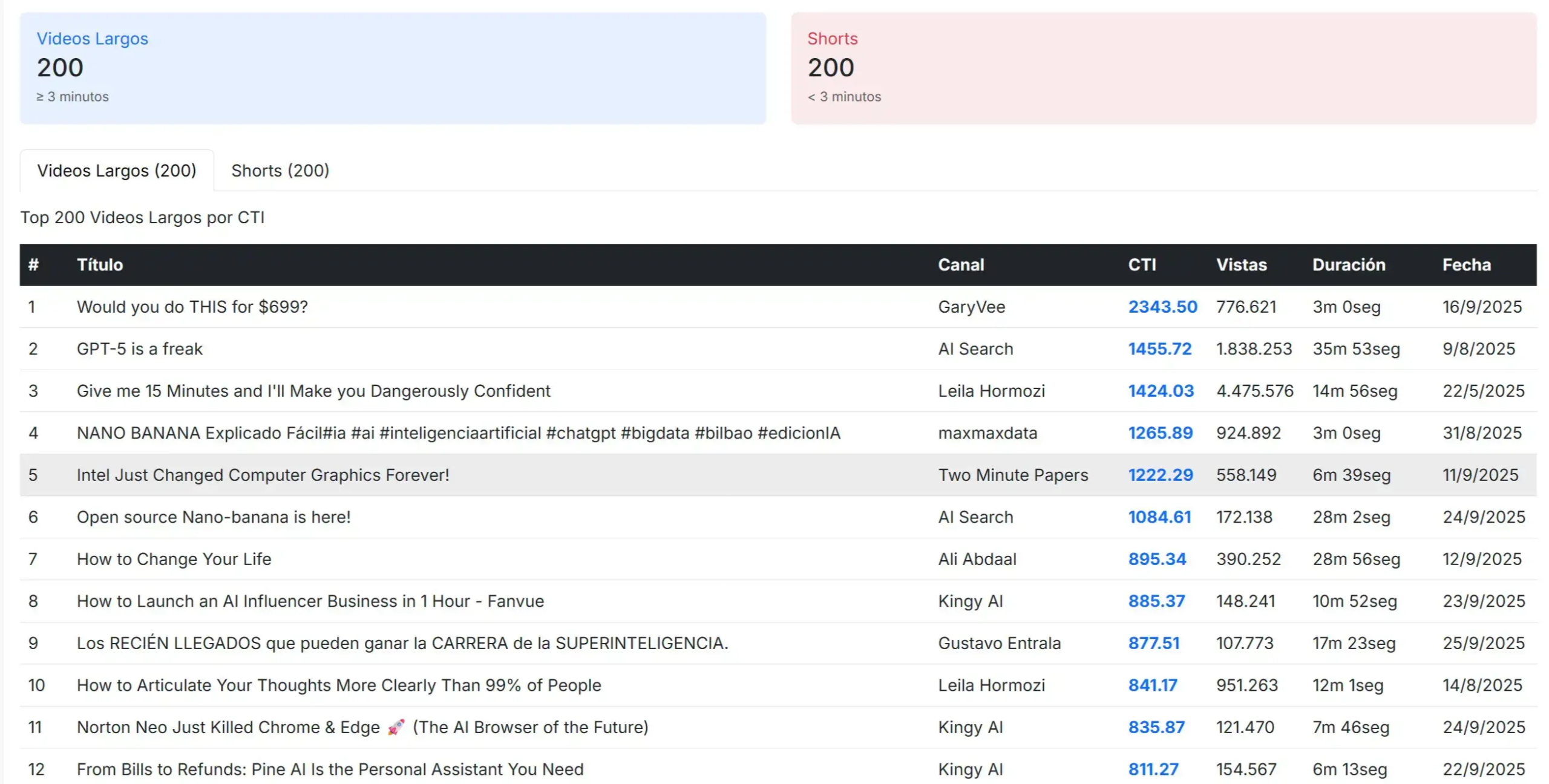1549x784 pixels.
Task: Click the Two Minute Papers channel name
Action: 1012,475
